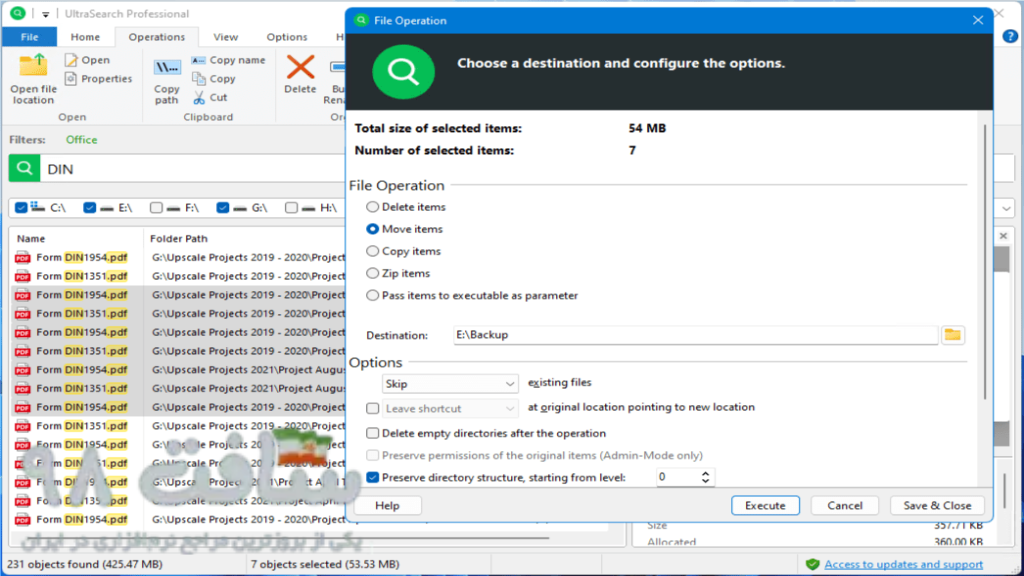The image size is (1024, 576).
Task: Check Delete empty directories after the operation
Action: pyautogui.click(x=372, y=434)
